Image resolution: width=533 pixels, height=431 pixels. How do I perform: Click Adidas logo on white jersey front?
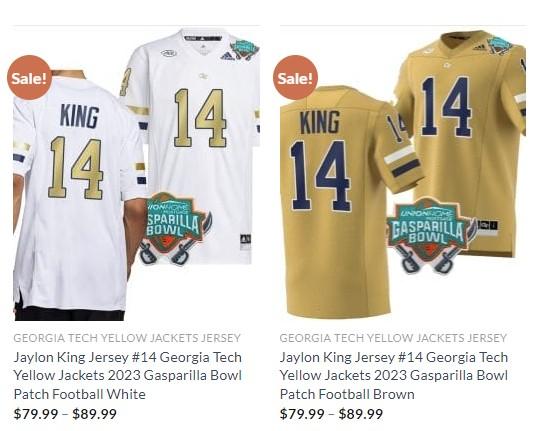pyautogui.click(x=227, y=56)
